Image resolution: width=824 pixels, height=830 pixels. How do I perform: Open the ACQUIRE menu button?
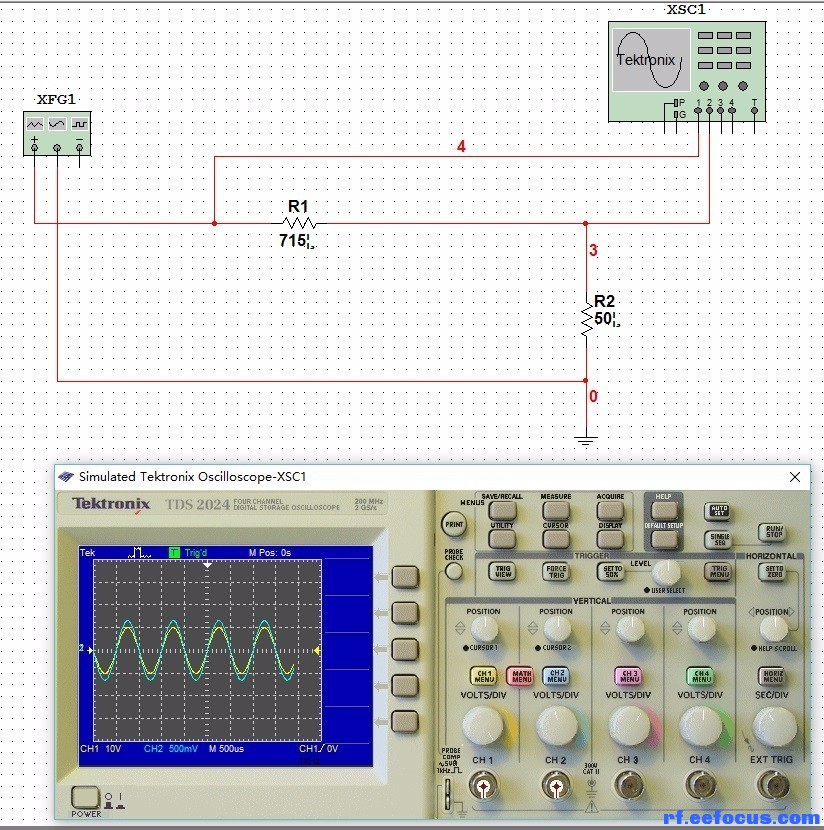pos(610,510)
